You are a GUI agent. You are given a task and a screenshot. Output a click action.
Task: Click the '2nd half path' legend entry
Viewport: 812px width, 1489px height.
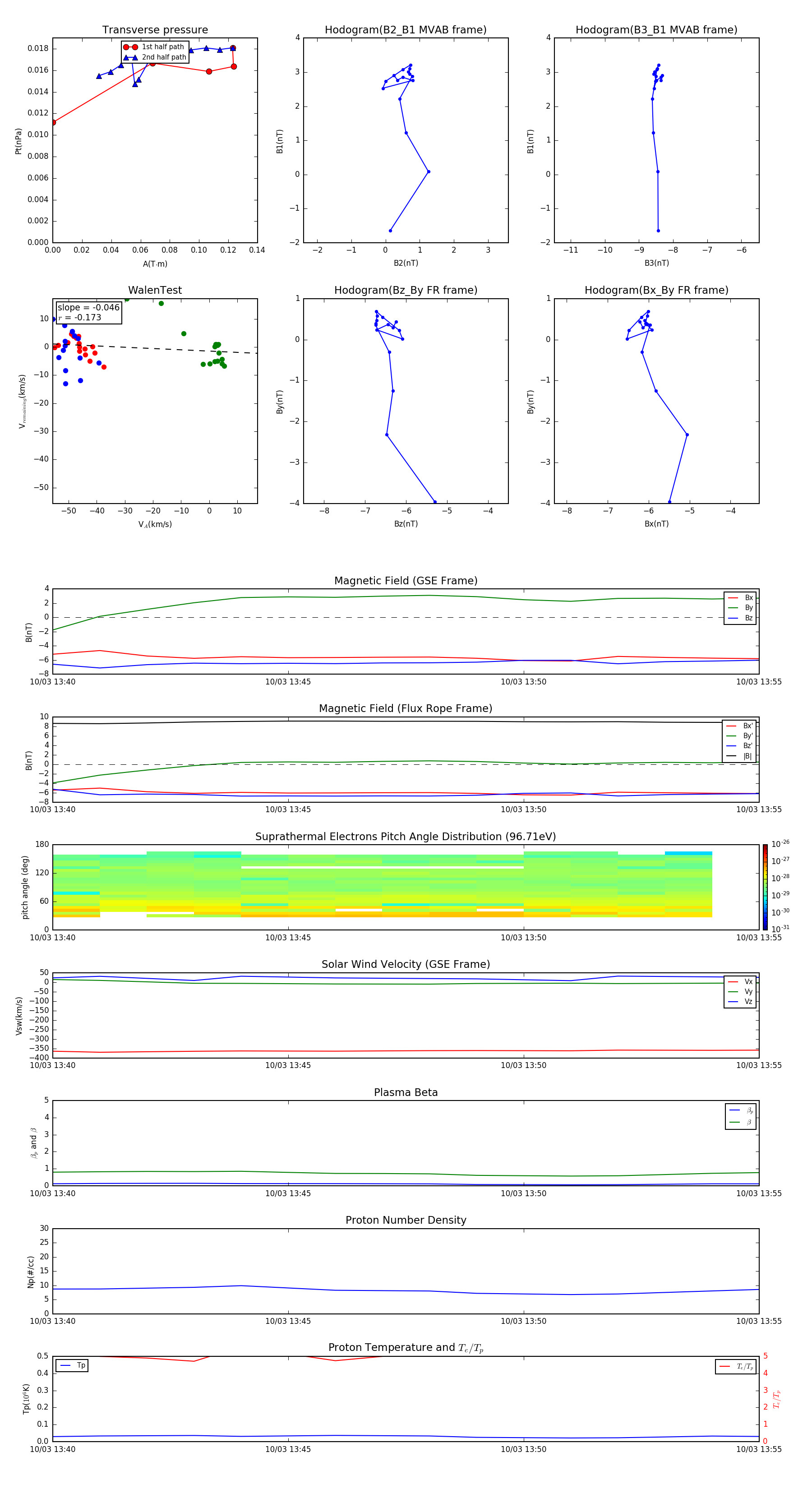point(155,57)
